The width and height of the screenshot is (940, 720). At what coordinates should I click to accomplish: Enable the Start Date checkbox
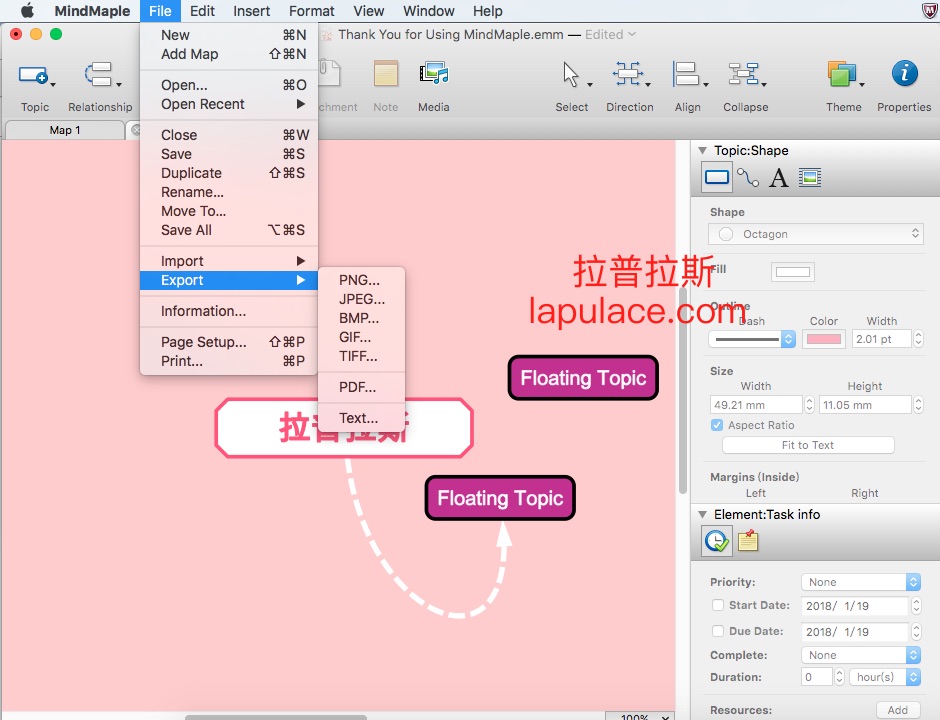click(x=718, y=605)
